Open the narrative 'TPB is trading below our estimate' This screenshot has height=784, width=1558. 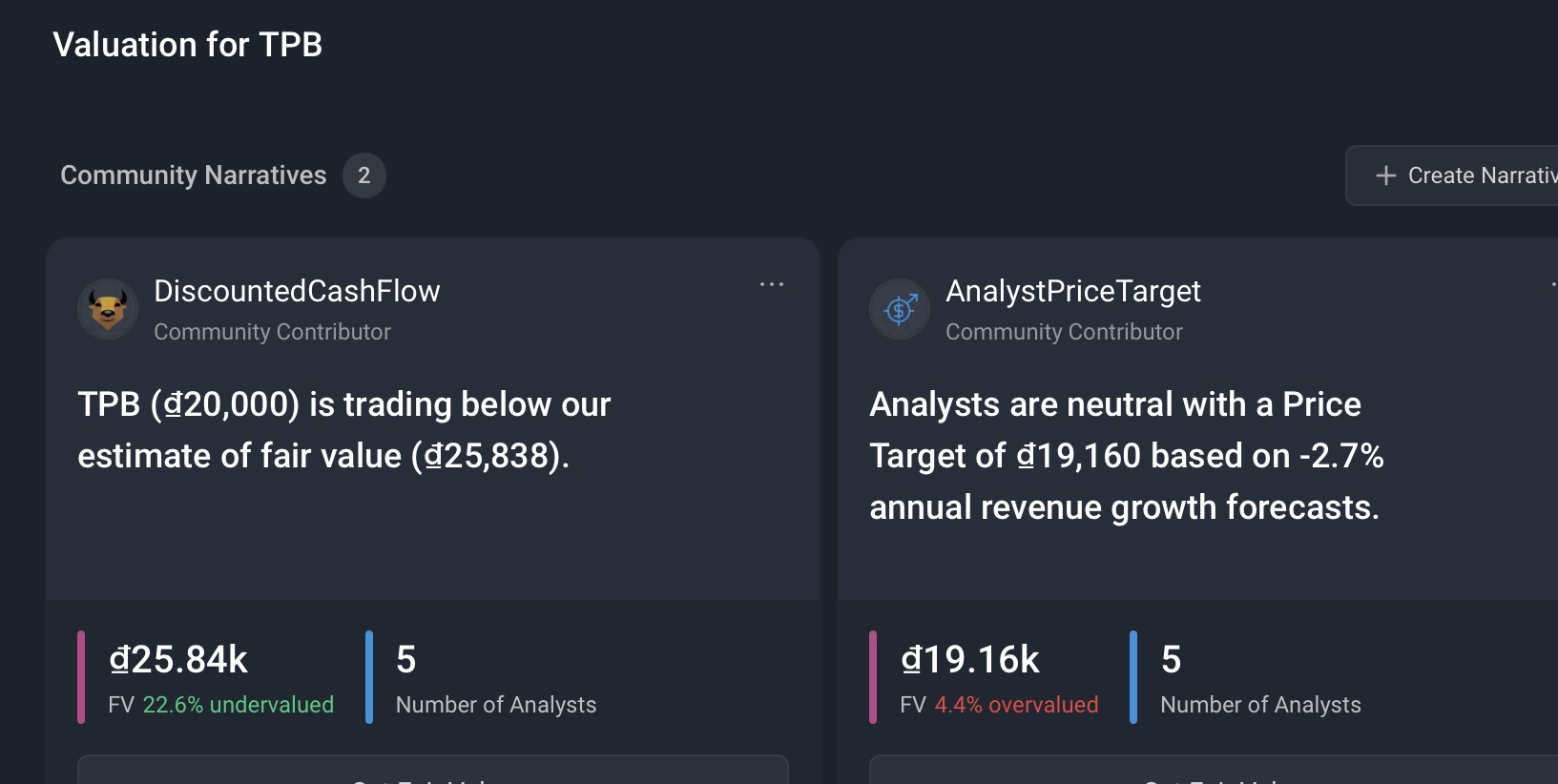coord(343,430)
